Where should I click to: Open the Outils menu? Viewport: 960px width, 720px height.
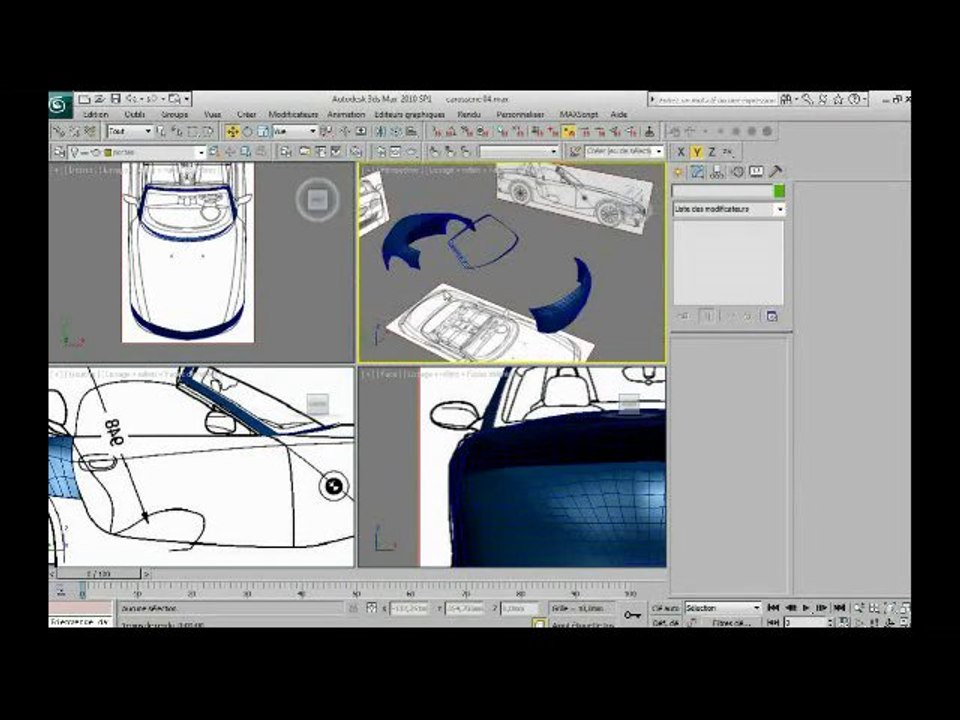click(x=135, y=114)
